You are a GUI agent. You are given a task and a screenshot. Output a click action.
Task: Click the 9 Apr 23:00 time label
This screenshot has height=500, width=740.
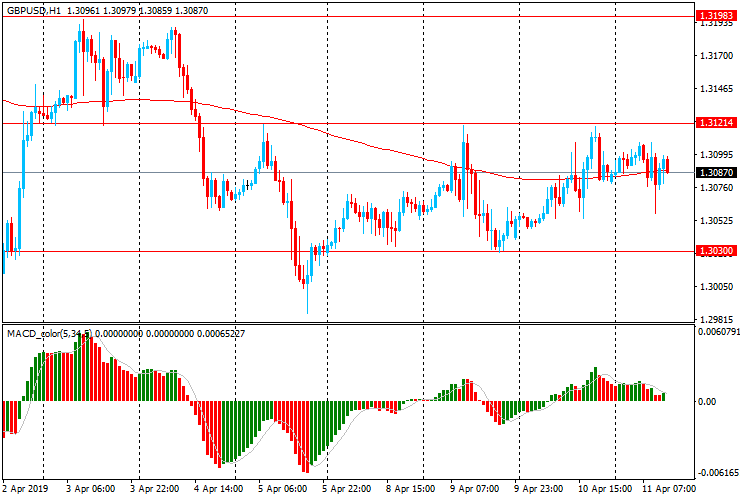[x=538, y=488]
